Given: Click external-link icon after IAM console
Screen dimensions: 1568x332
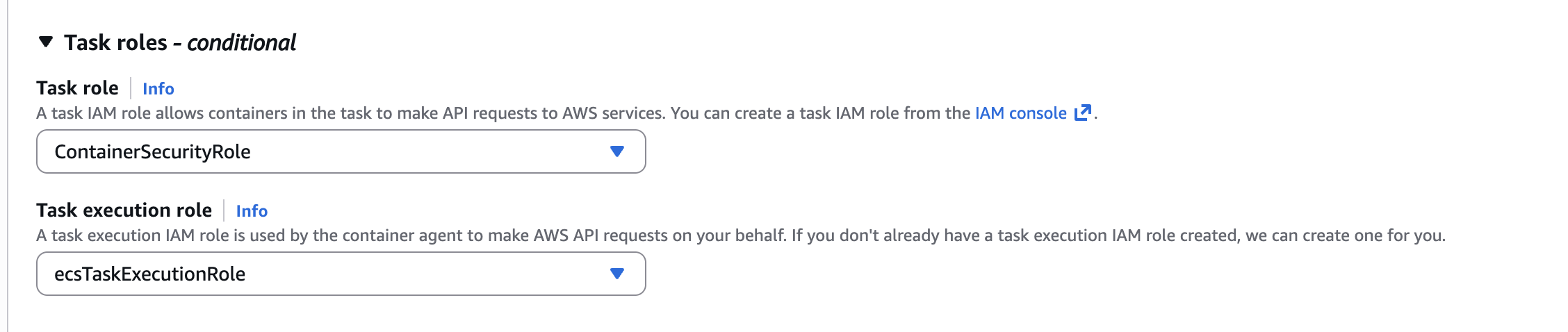Looking at the screenshot, I should tap(1083, 113).
